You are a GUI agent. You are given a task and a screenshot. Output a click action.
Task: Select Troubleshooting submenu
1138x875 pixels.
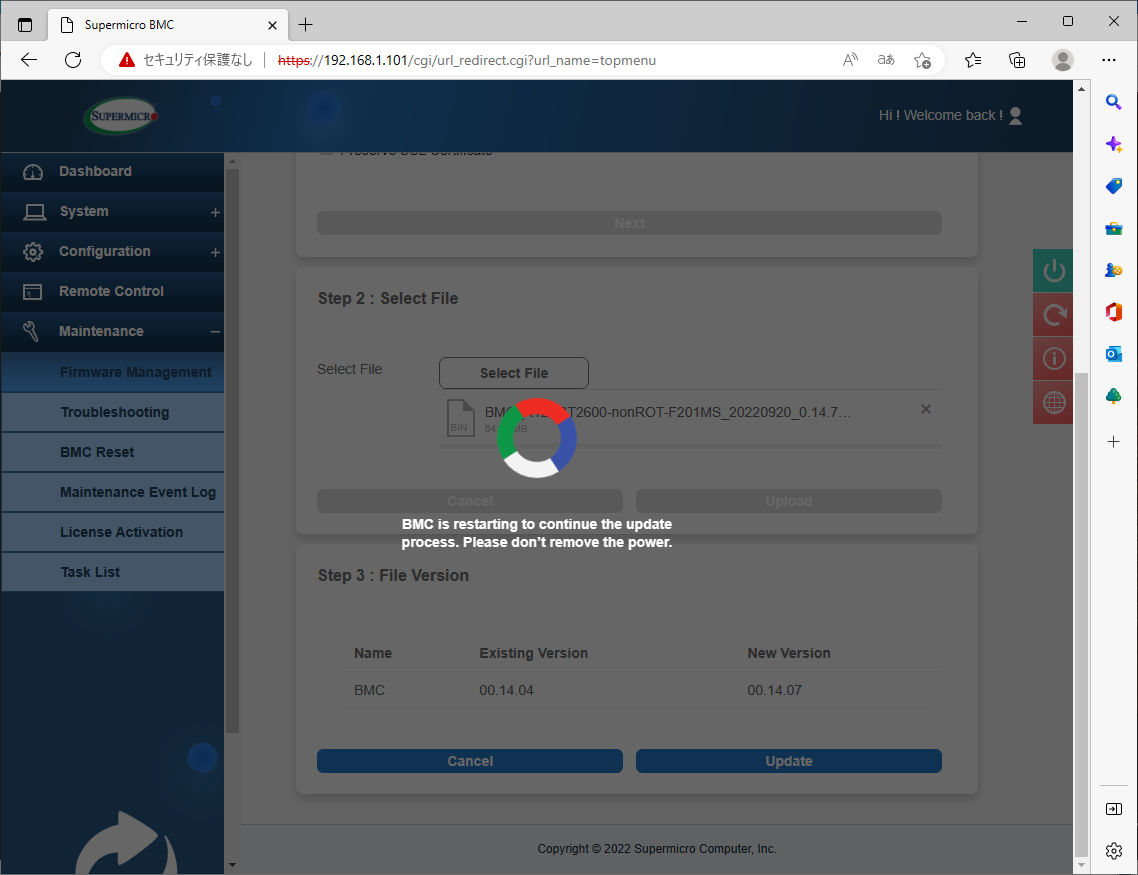pyautogui.click(x=112, y=412)
